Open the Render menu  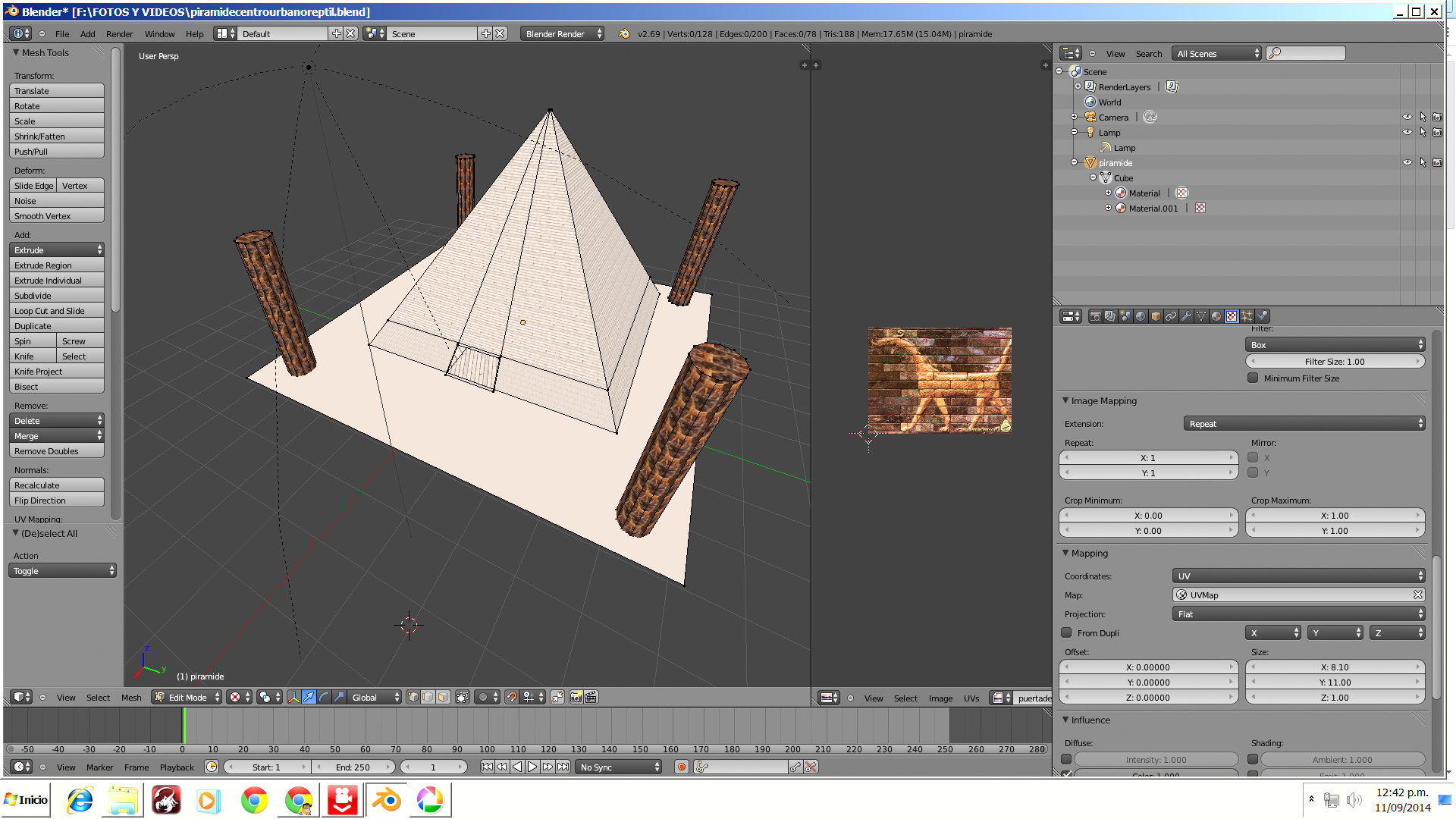119,34
